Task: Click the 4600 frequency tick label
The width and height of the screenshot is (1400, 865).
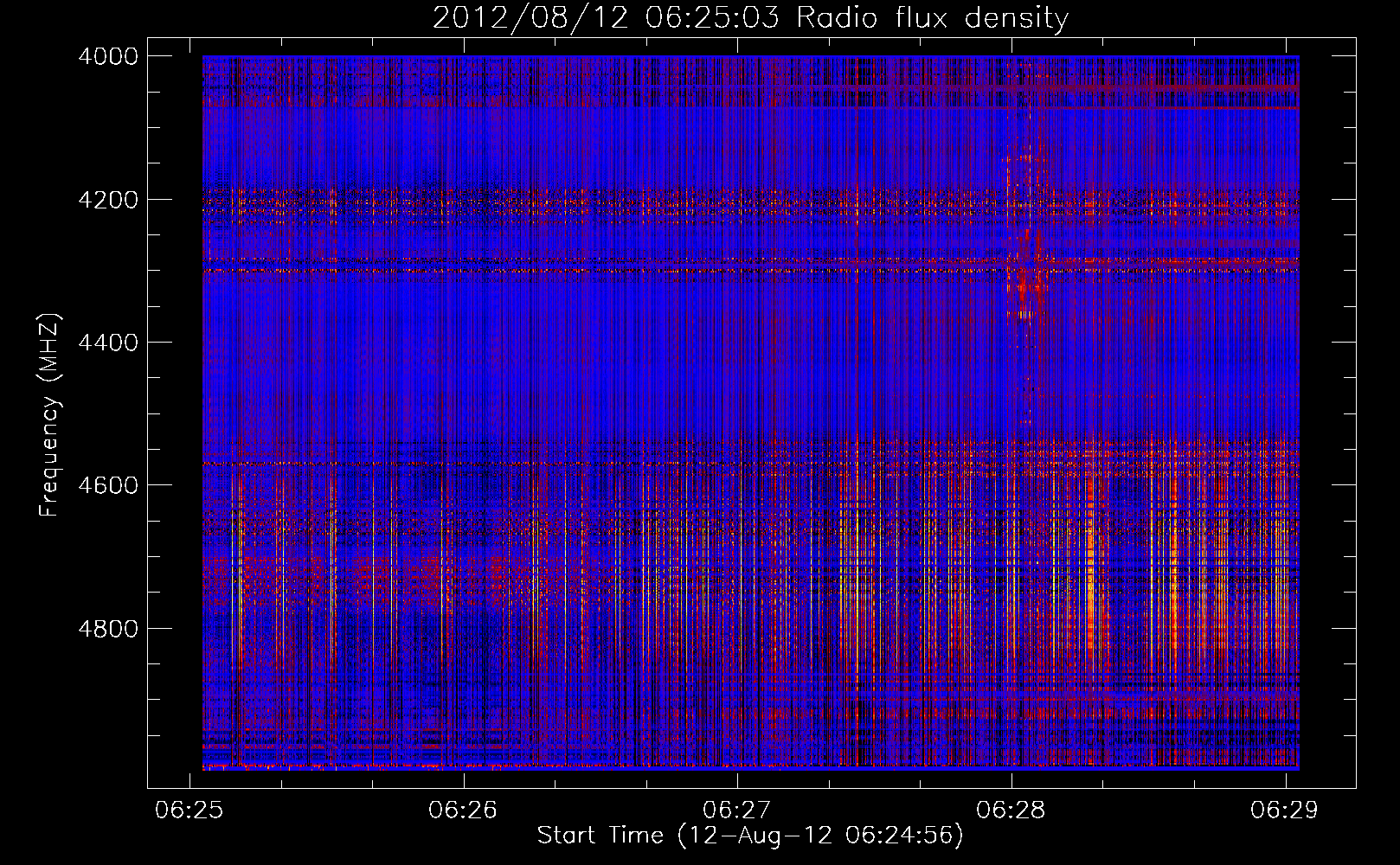Action: [x=108, y=485]
